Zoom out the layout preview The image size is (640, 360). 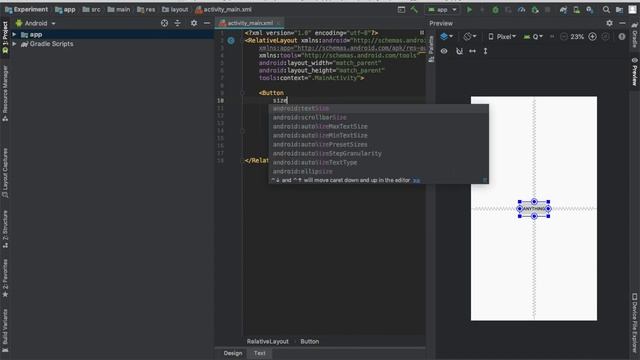point(564,37)
